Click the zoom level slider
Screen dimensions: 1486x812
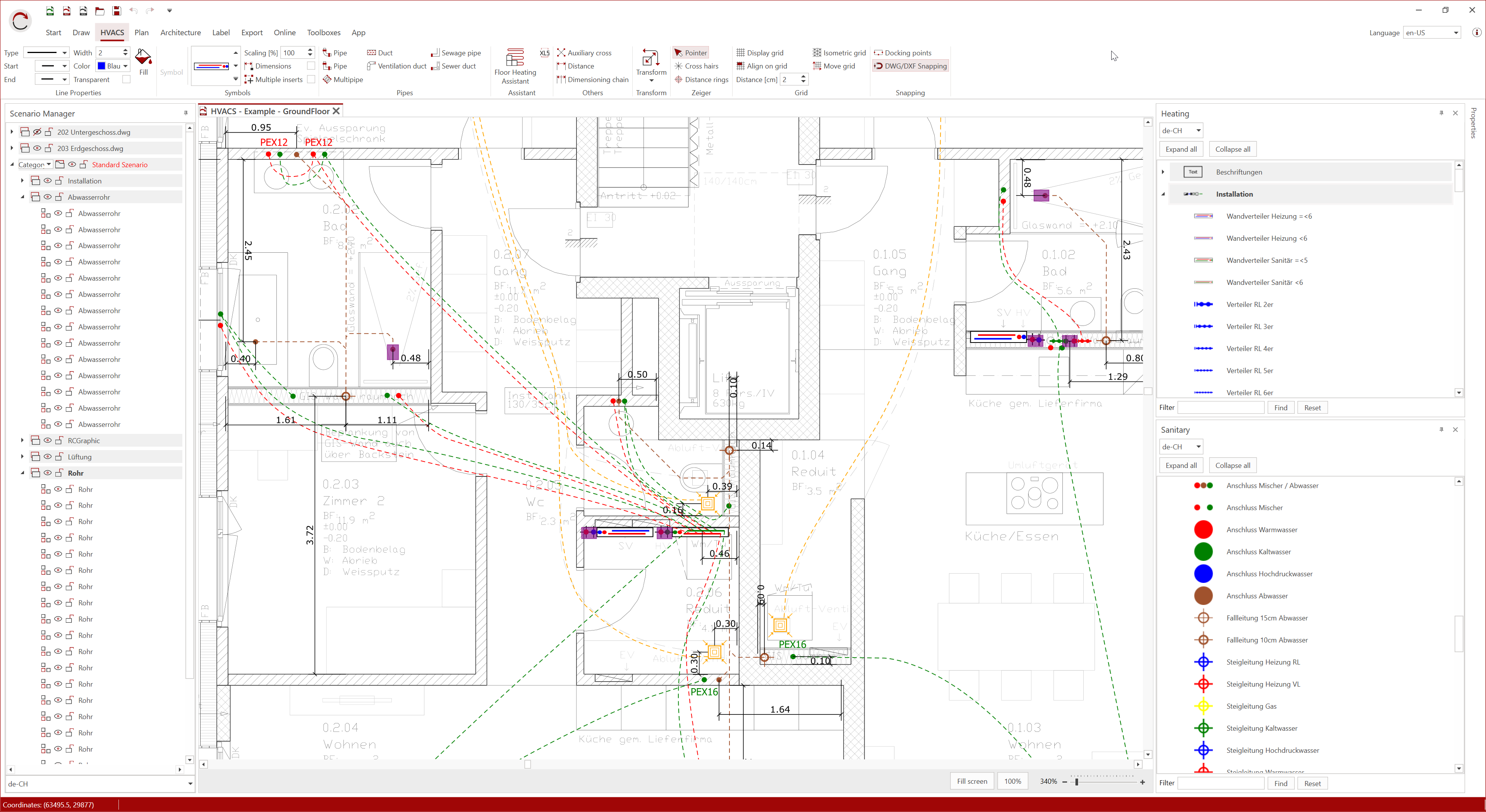coord(1076,781)
